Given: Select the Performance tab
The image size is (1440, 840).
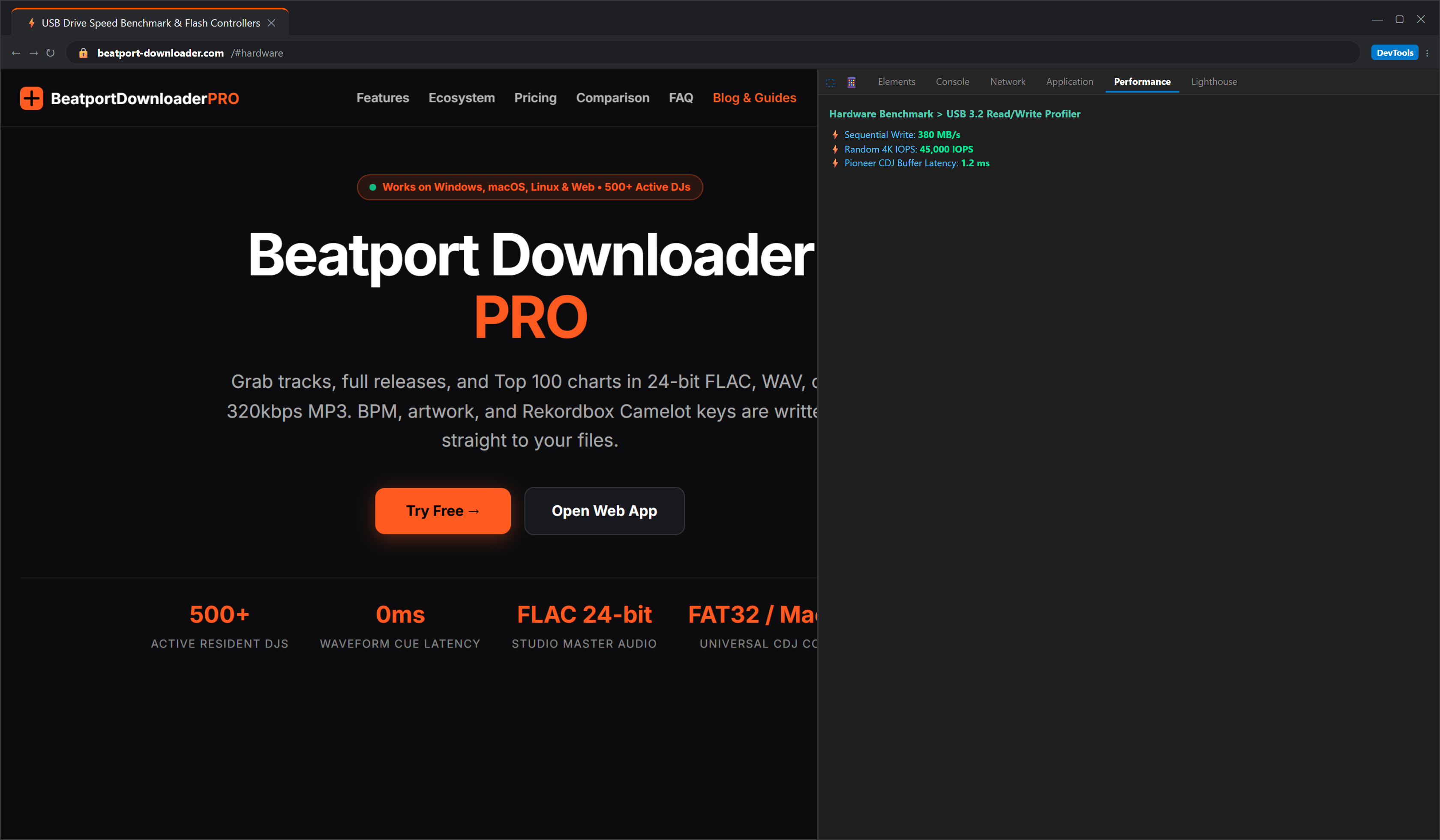Looking at the screenshot, I should pyautogui.click(x=1142, y=82).
